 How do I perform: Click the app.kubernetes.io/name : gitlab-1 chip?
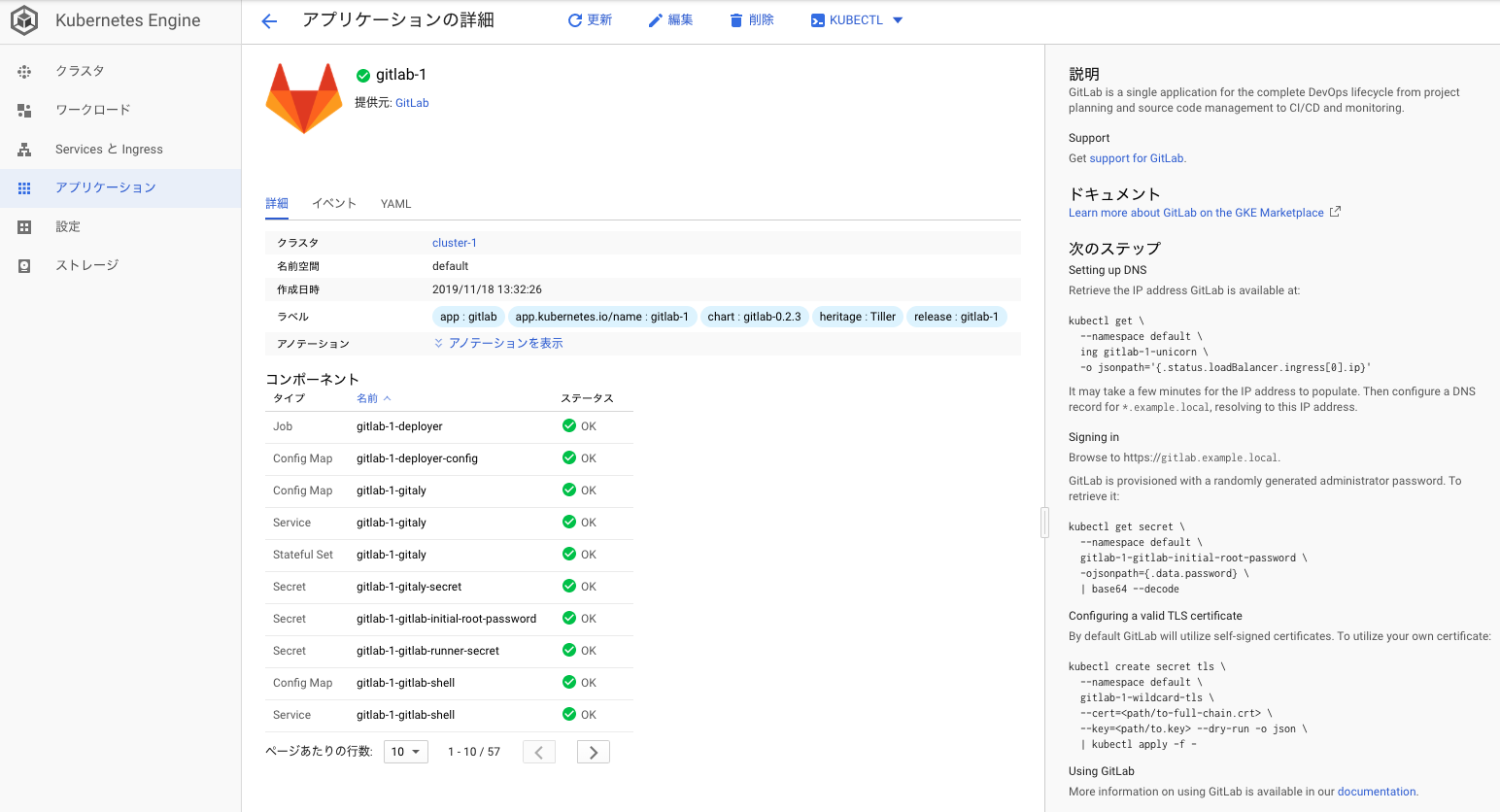601,317
